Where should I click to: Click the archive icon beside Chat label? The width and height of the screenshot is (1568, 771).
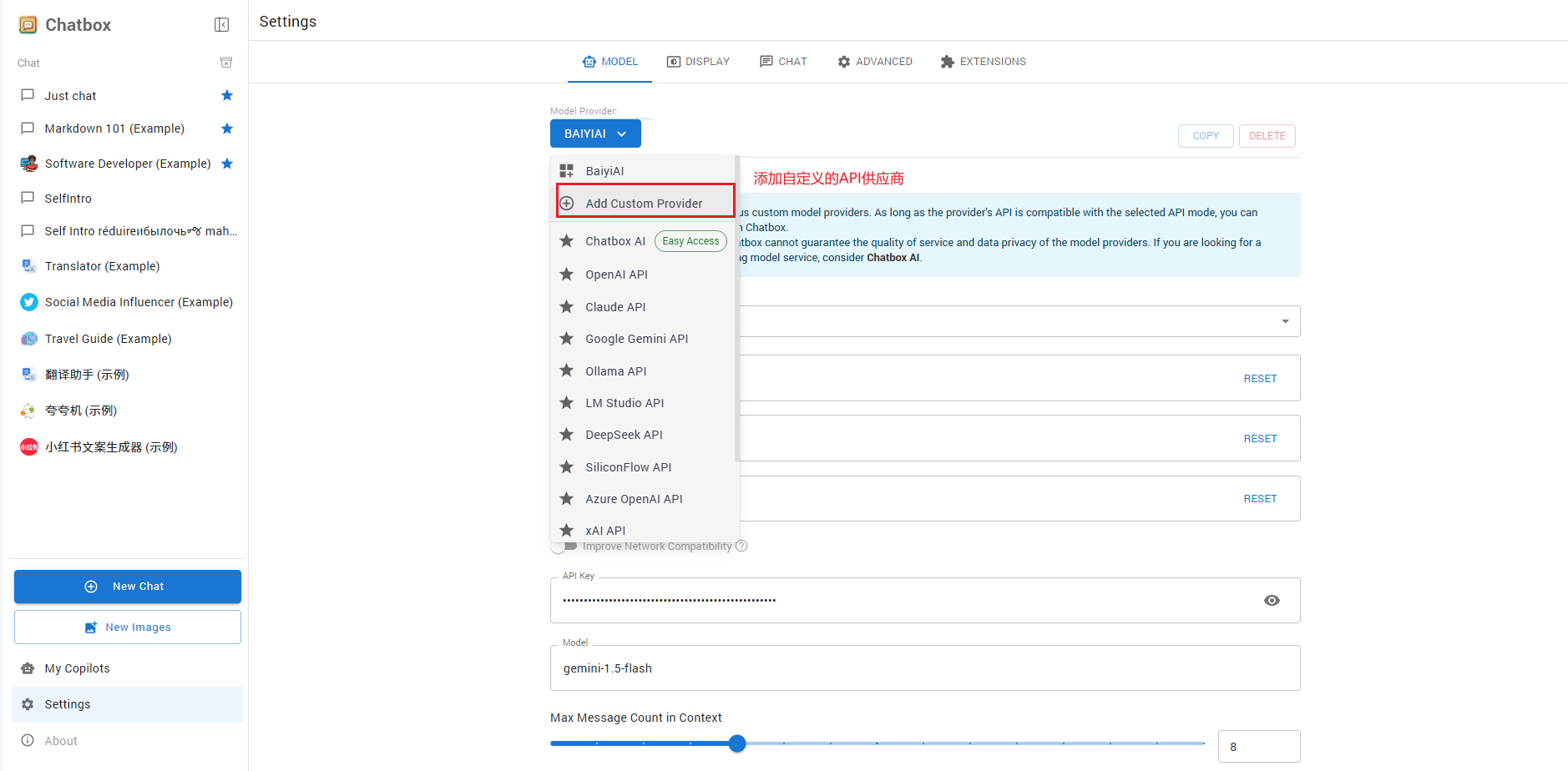point(225,63)
